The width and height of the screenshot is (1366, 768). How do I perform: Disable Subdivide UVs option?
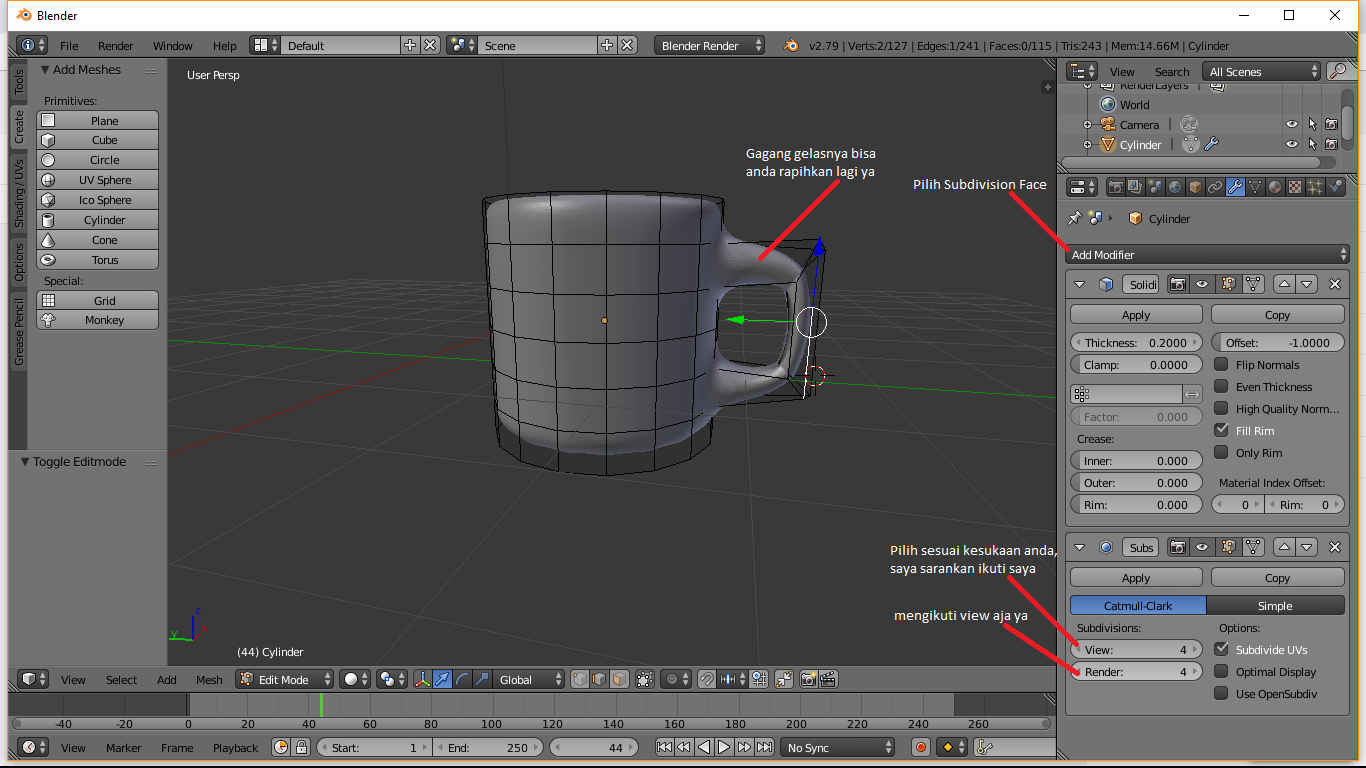pos(1222,649)
